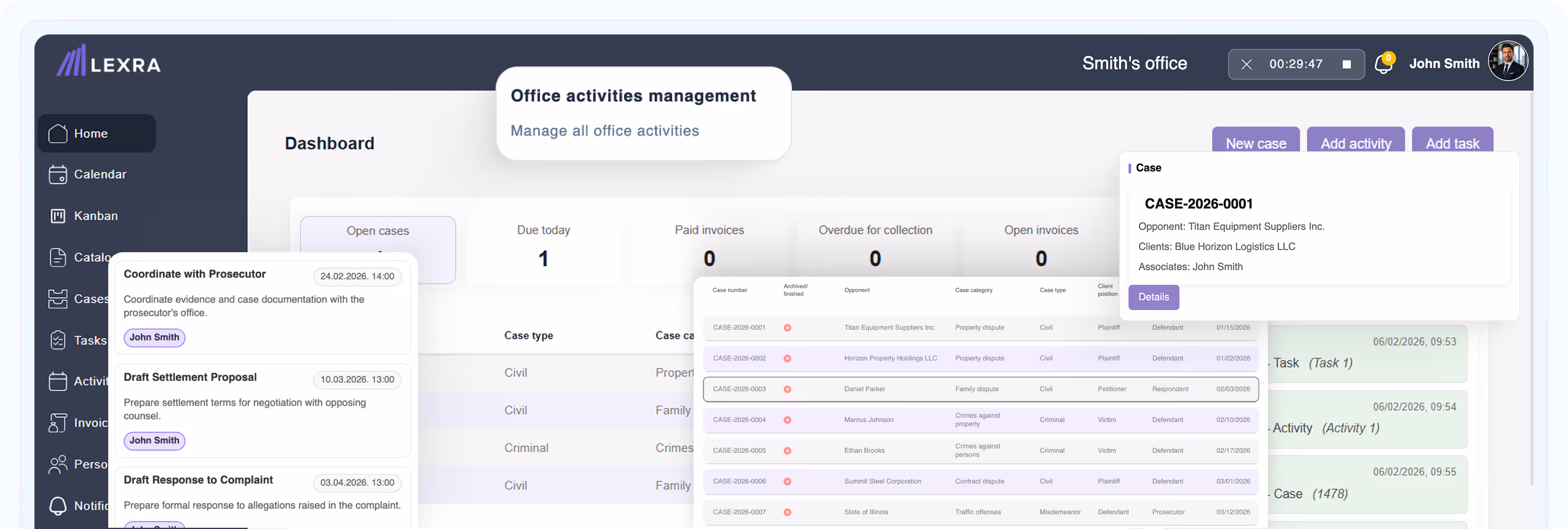Select the Paid invoices stat card
This screenshot has height=529, width=1568.
click(x=710, y=250)
